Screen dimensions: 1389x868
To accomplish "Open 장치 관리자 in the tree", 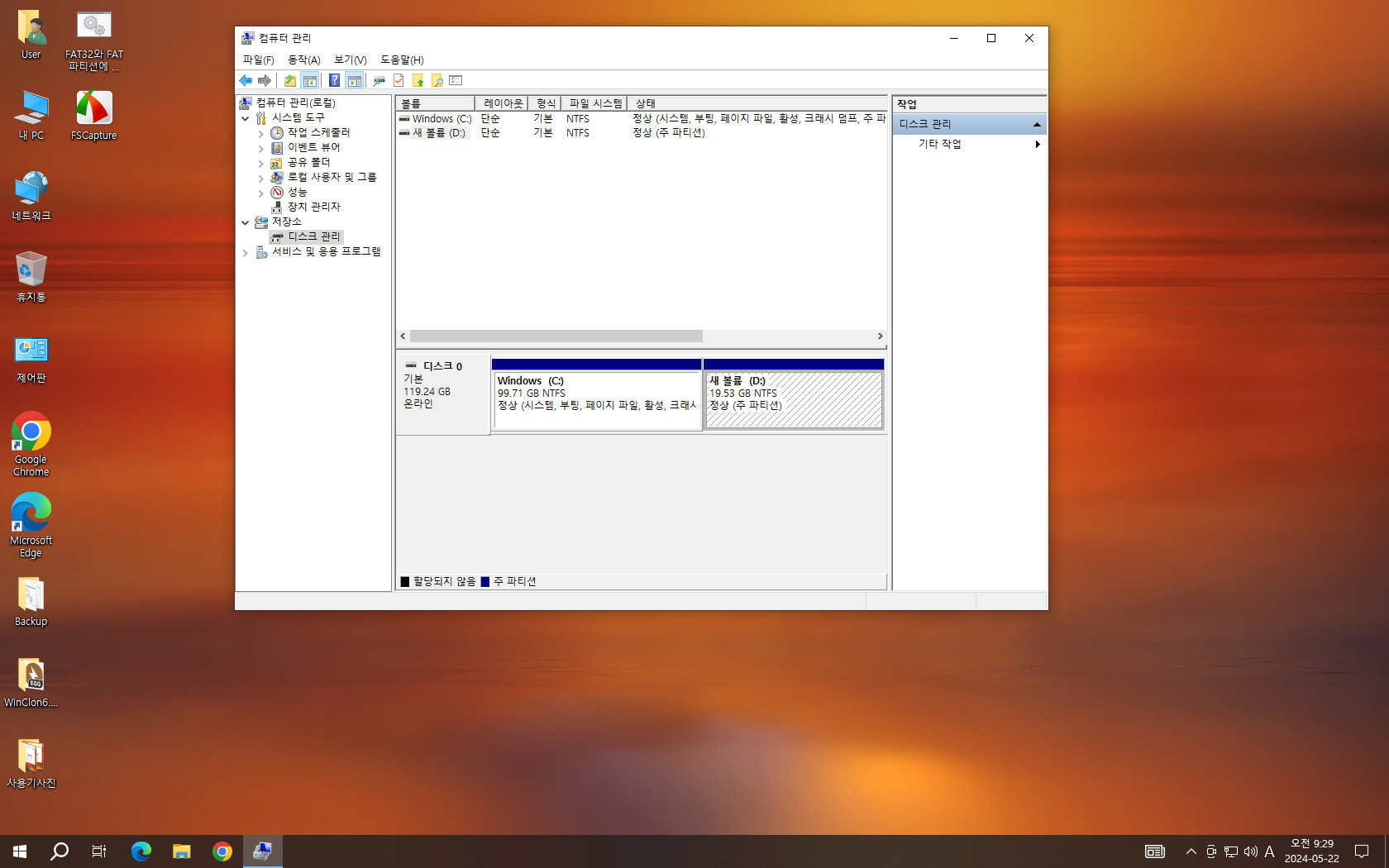I will 313,207.
